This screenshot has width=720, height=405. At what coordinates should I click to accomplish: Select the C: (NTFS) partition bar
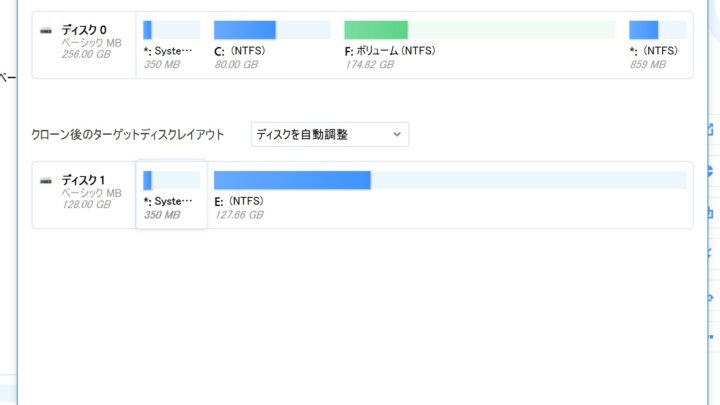tap(272, 30)
